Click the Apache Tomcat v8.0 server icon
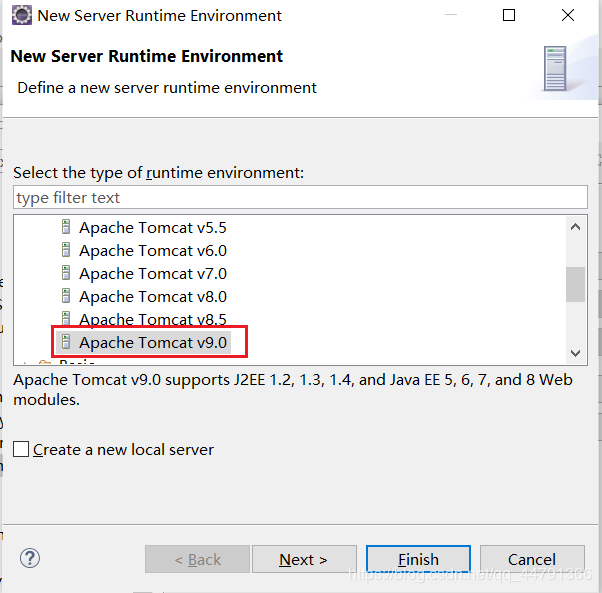 [x=66, y=296]
